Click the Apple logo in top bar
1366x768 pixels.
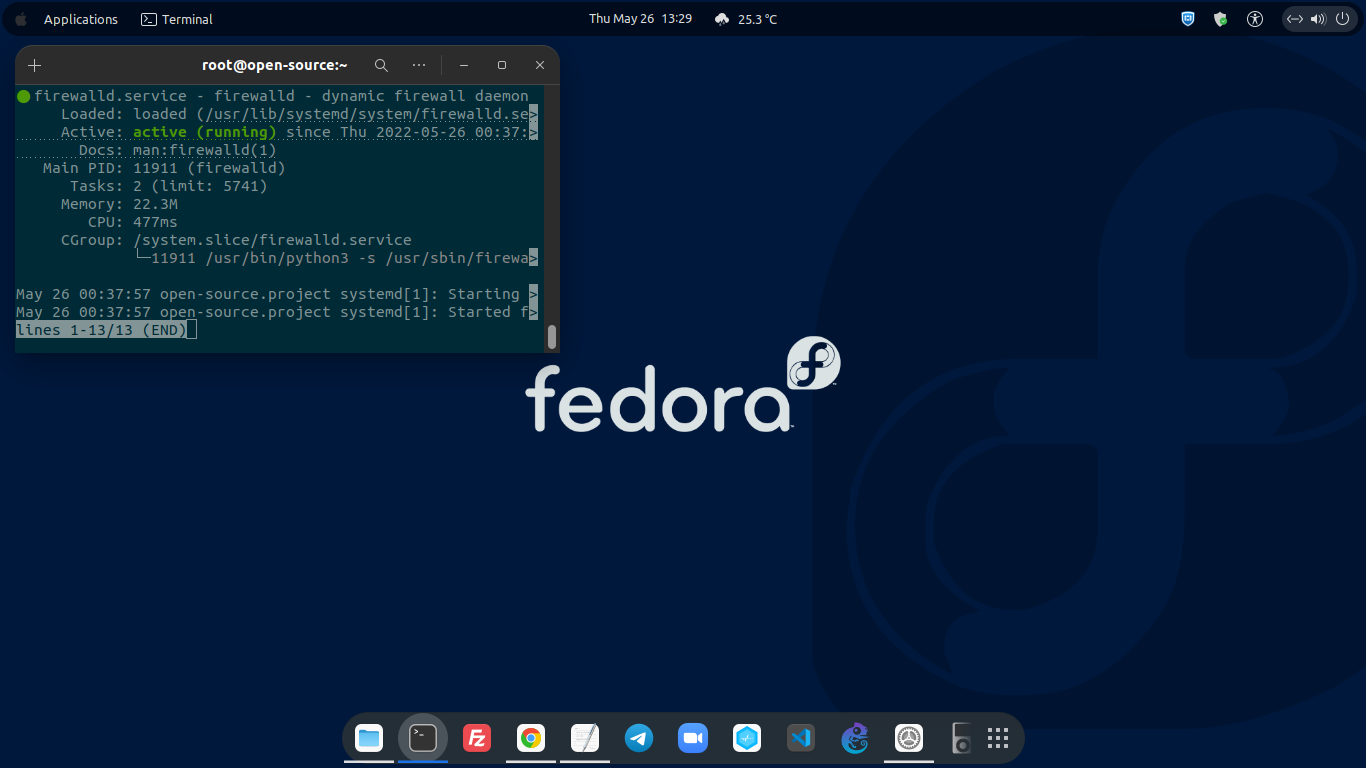21,19
